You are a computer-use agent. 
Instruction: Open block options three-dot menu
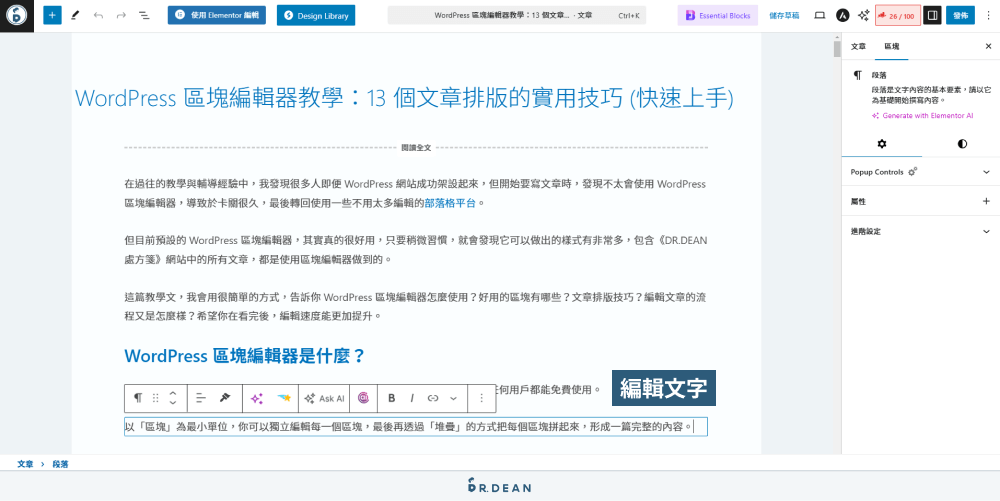click(482, 398)
